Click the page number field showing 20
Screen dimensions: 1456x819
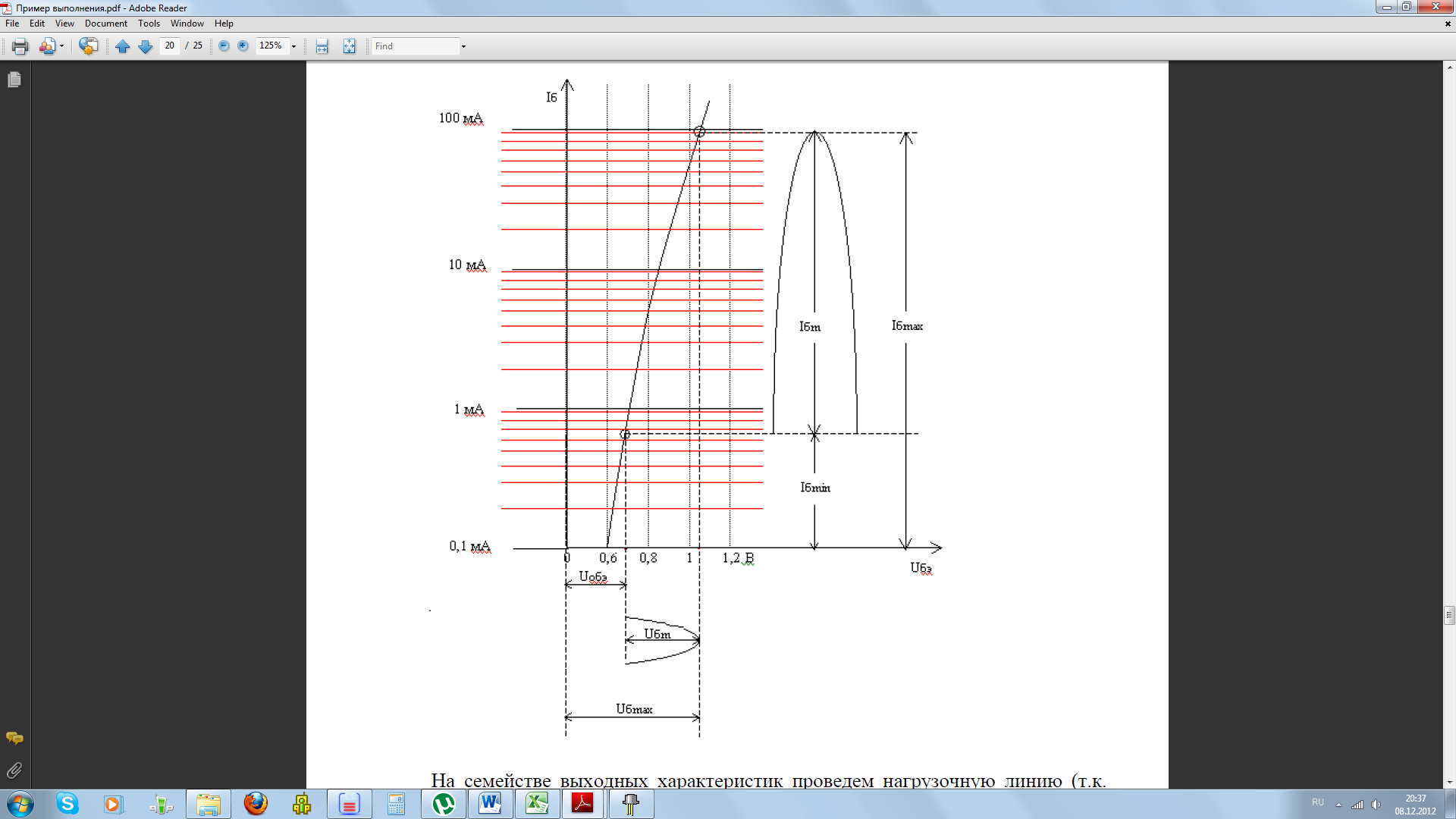[169, 45]
